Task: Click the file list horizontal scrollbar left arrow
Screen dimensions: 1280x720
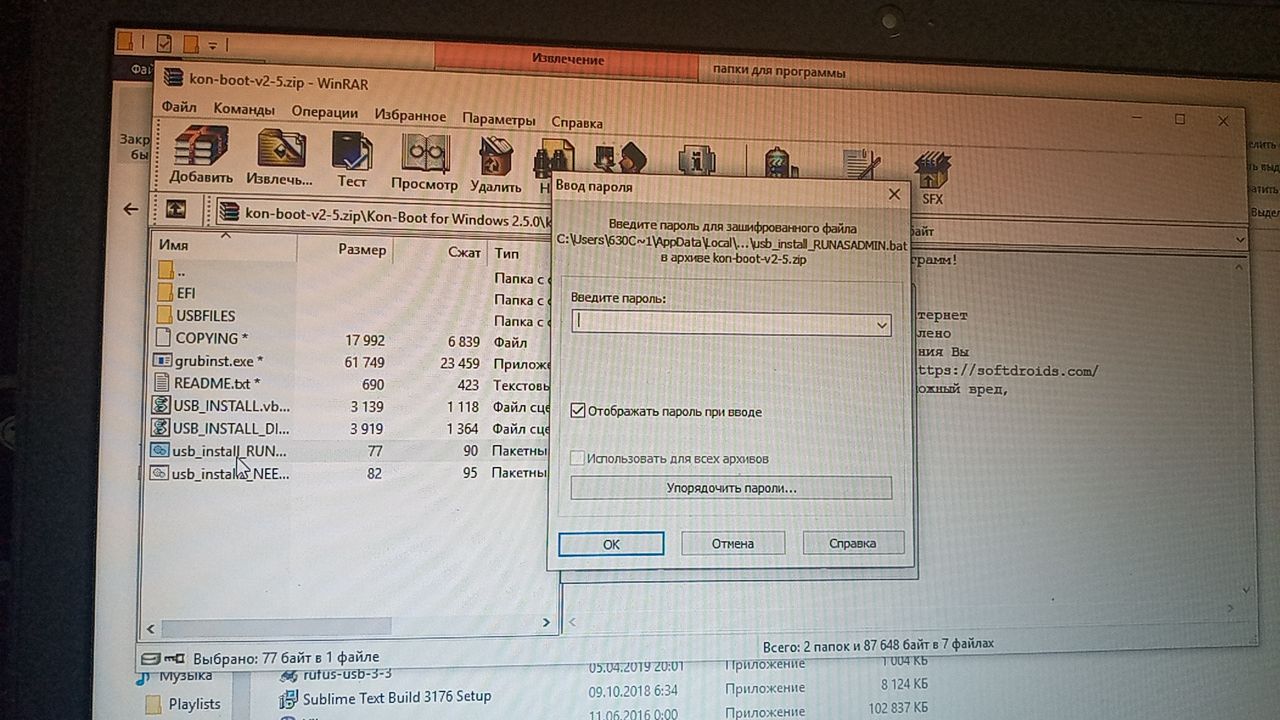Action: tap(151, 629)
